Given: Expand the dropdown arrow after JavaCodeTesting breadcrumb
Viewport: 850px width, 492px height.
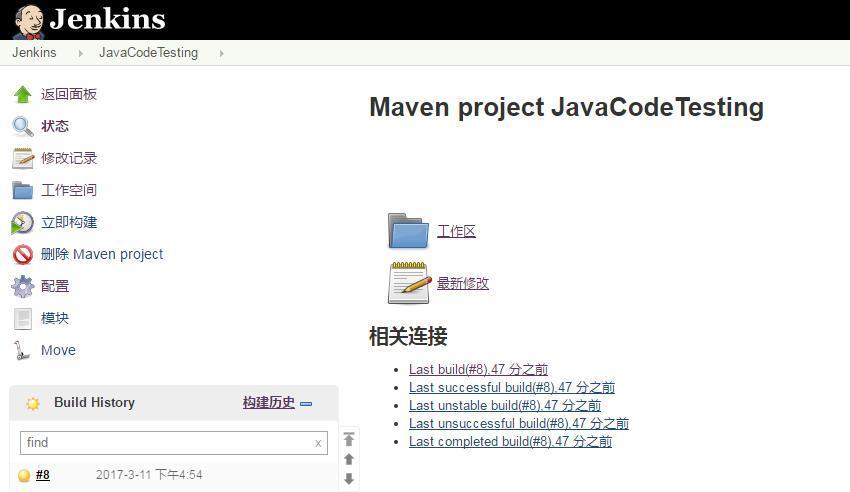Looking at the screenshot, I should pos(221,53).
